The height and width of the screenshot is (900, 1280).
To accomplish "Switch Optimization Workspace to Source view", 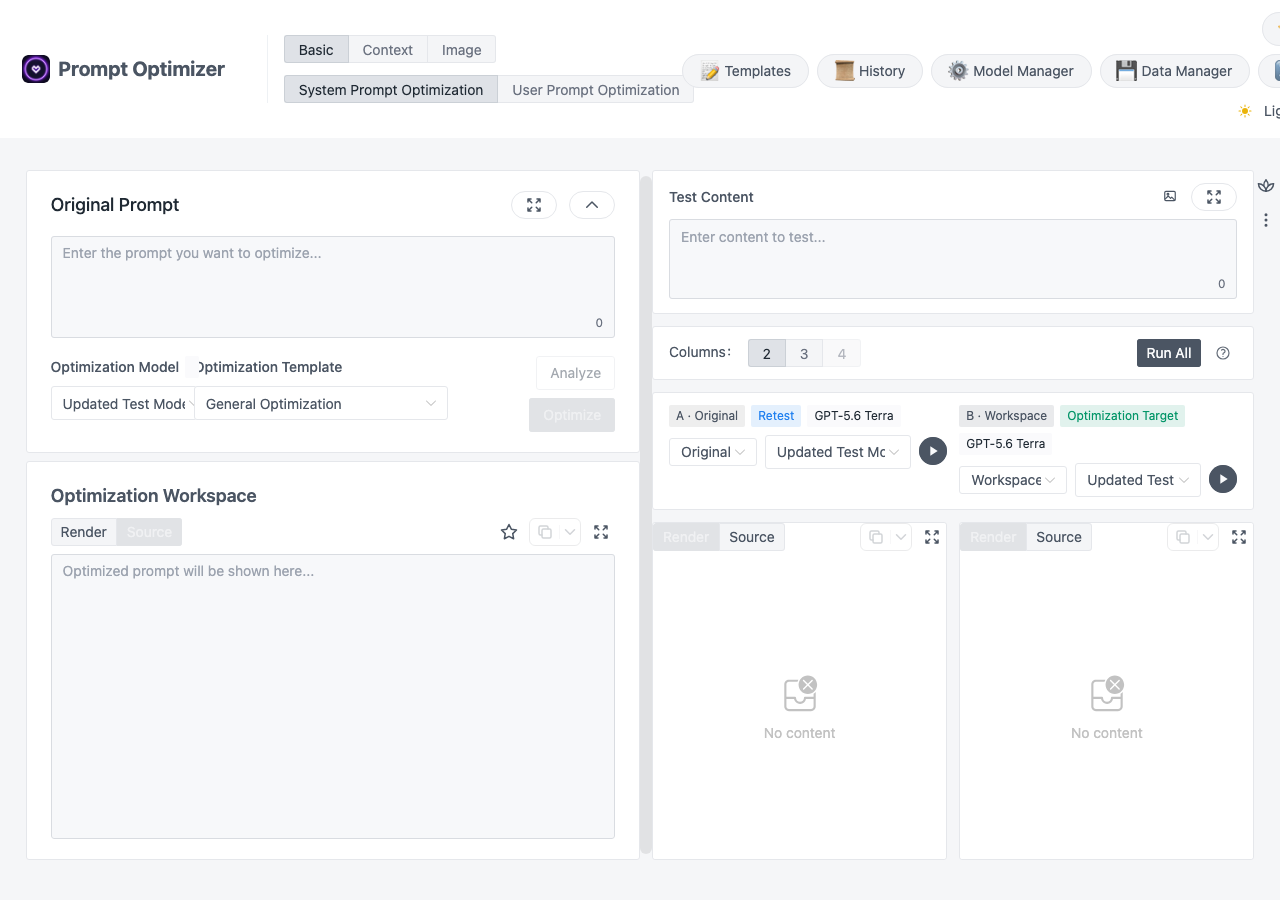I will pyautogui.click(x=149, y=532).
